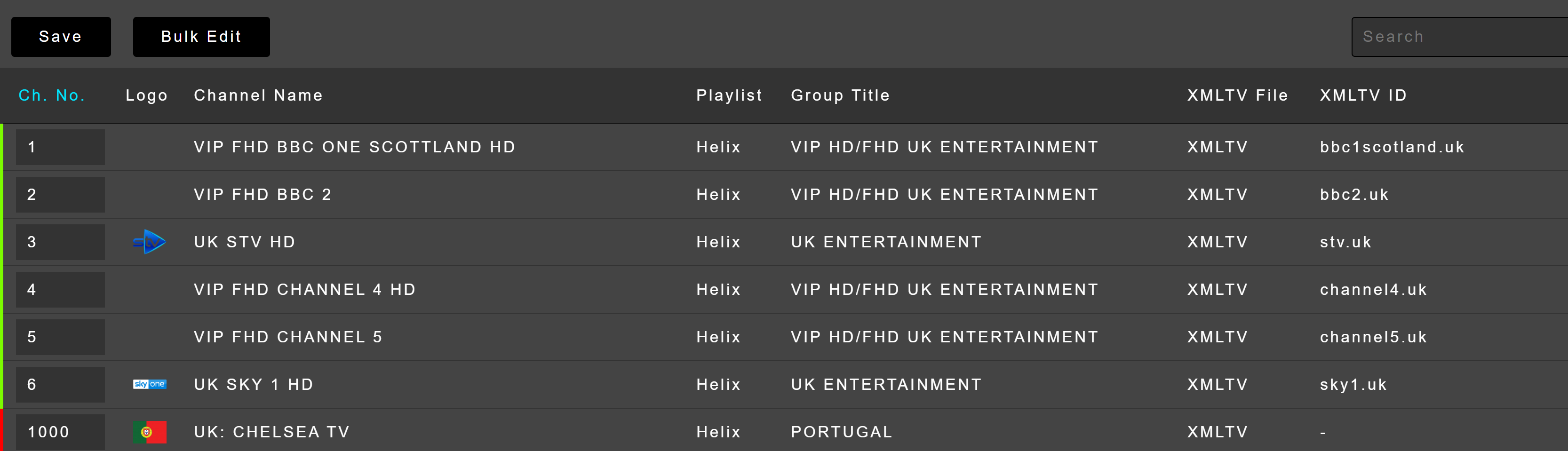Select channel number box for UK STV HD
Image resolution: width=1568 pixels, height=451 pixels.
[x=60, y=242]
